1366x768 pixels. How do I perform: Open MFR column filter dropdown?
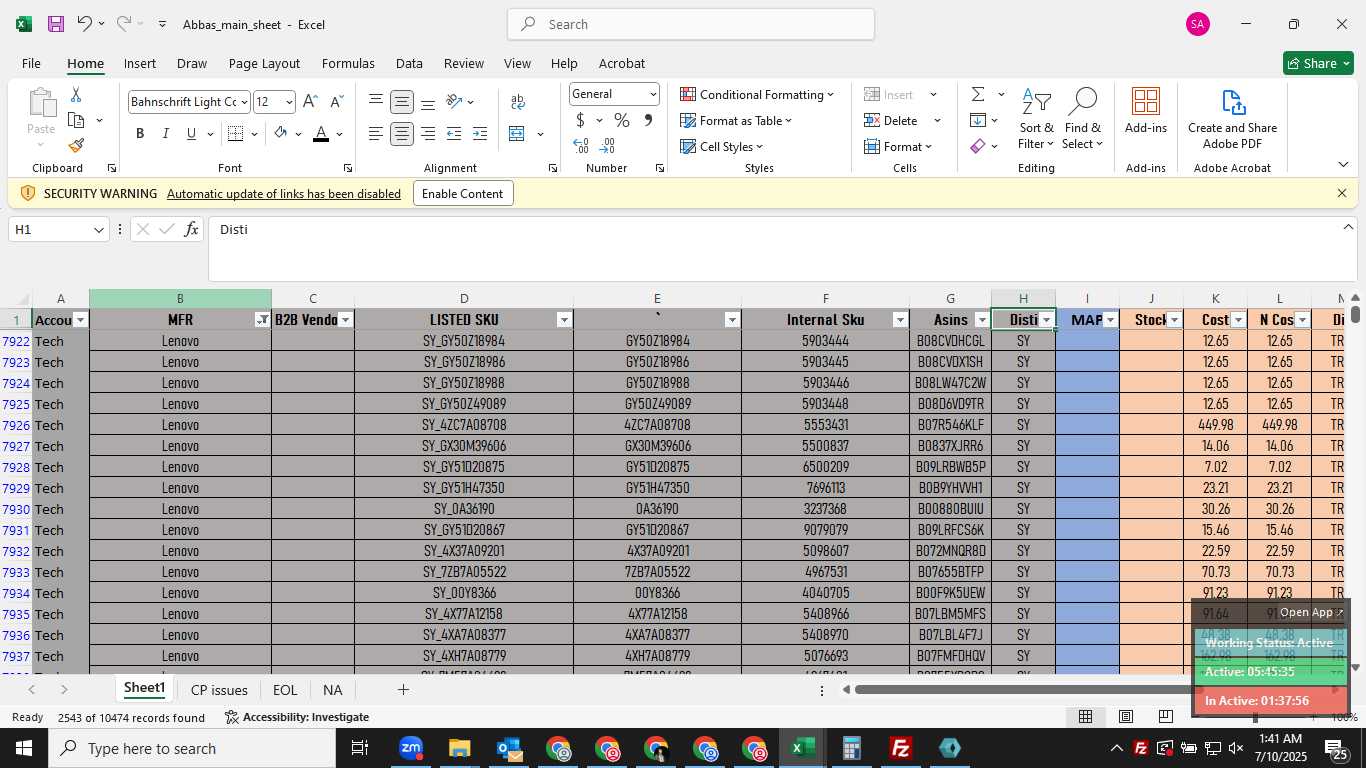tap(262, 320)
